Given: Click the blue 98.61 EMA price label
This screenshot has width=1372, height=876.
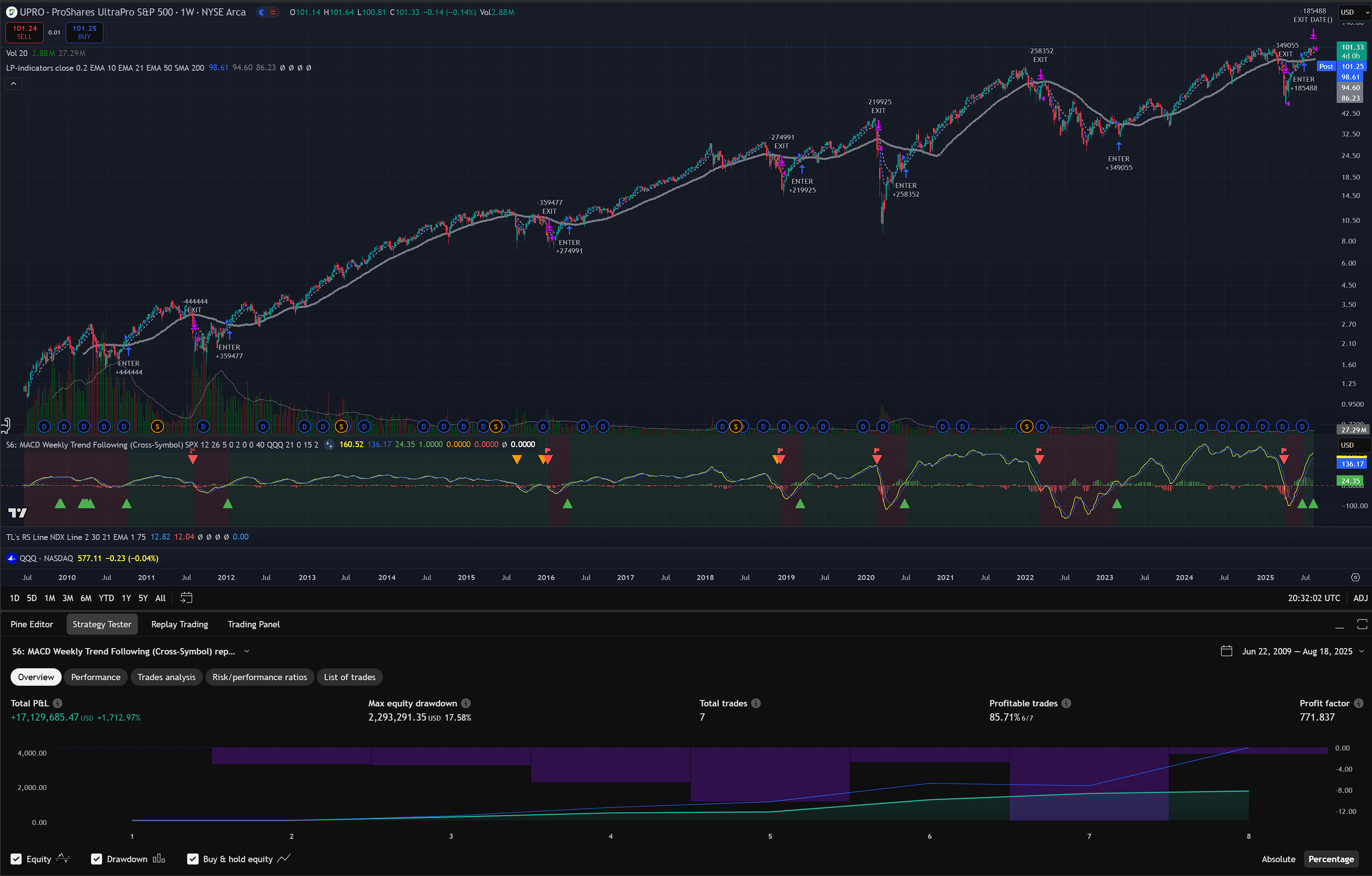Looking at the screenshot, I should coord(1350,77).
